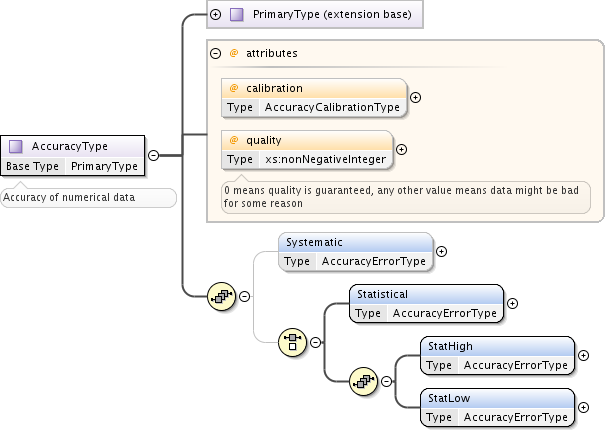
Task: Expand the Statistical element
Action: coord(512,303)
